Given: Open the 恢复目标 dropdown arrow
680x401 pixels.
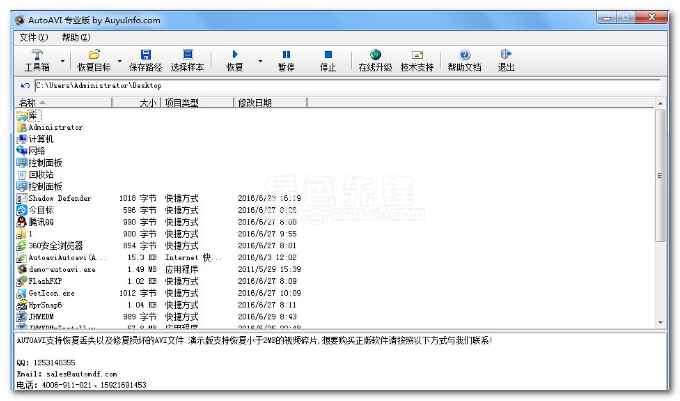Looking at the screenshot, I should coord(120,61).
